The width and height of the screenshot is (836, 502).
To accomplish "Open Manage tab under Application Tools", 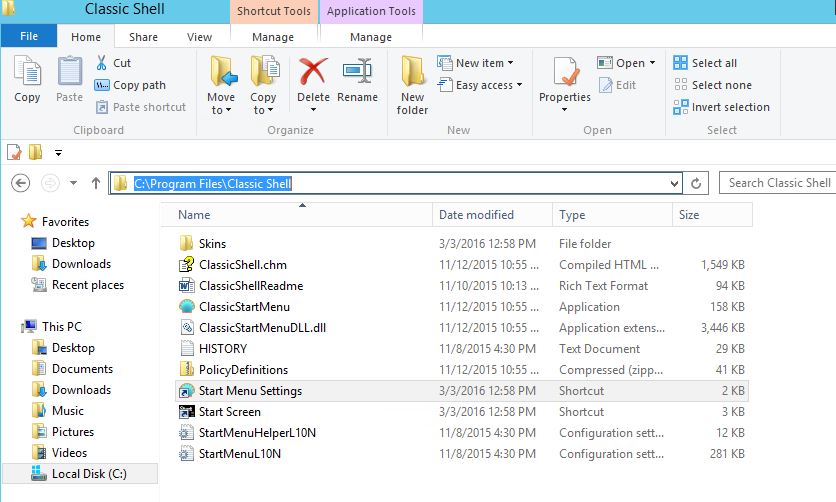I will click(x=371, y=37).
